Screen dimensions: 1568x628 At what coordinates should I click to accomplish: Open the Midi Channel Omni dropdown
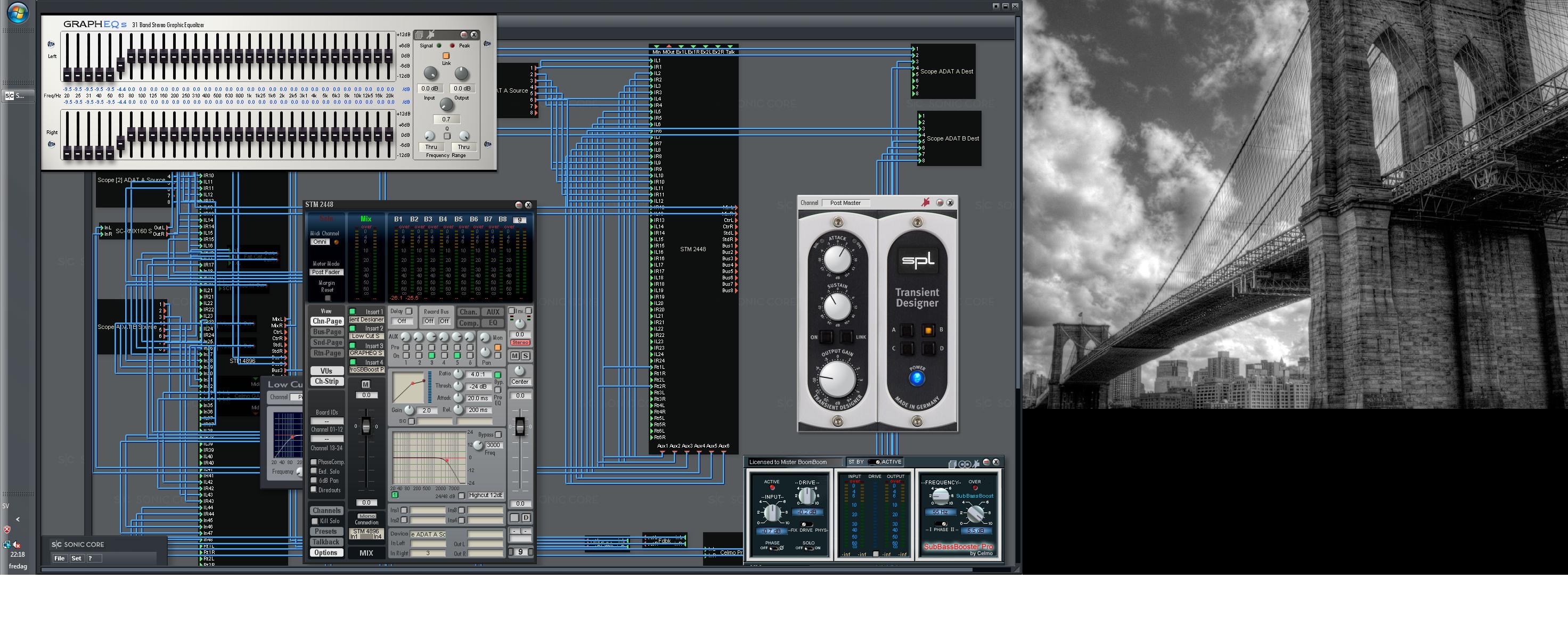pos(320,242)
